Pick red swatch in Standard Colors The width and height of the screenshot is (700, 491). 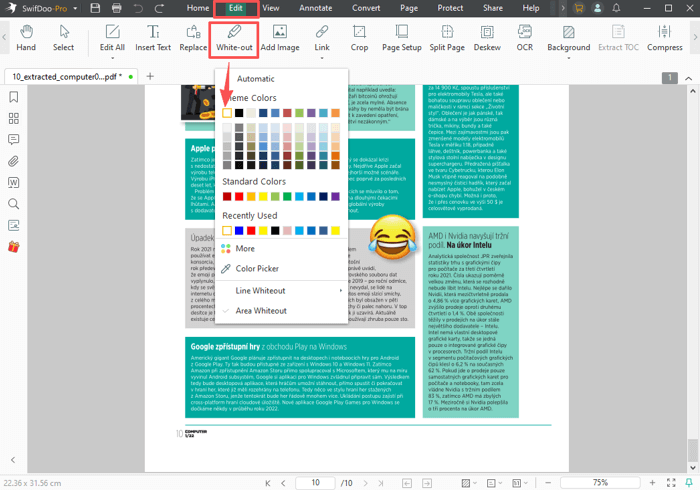[239, 196]
